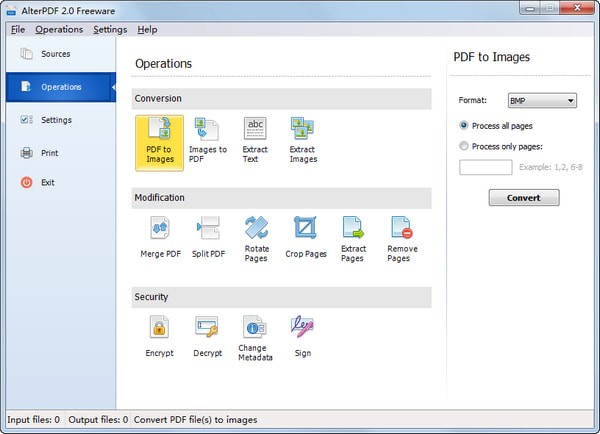This screenshot has height=434, width=600.
Task: Select the Rotate Pages tool
Action: 256,237
